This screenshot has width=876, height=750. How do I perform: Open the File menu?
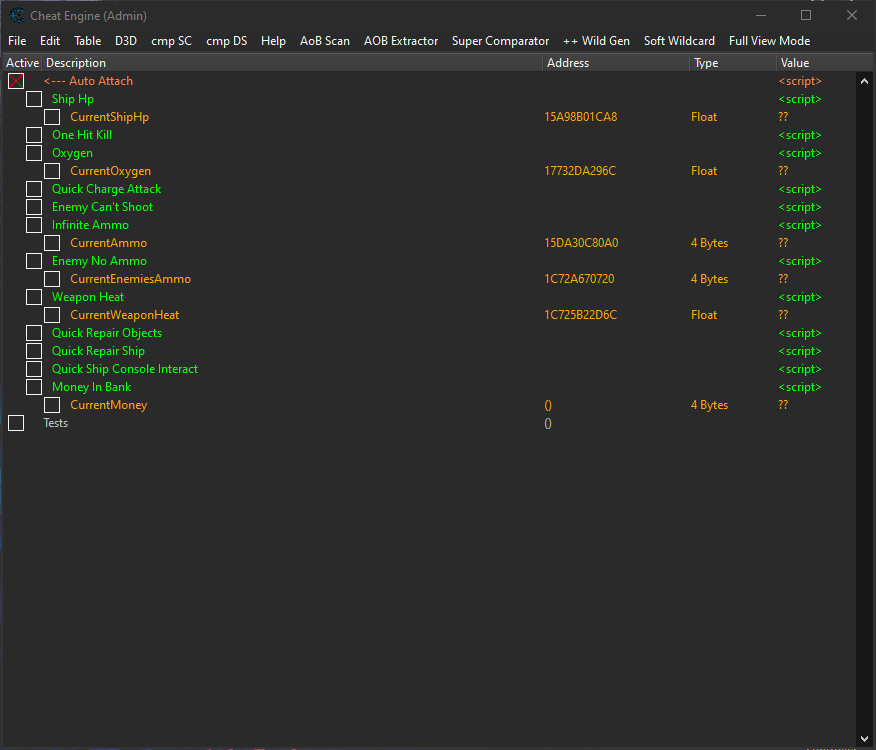click(x=17, y=41)
